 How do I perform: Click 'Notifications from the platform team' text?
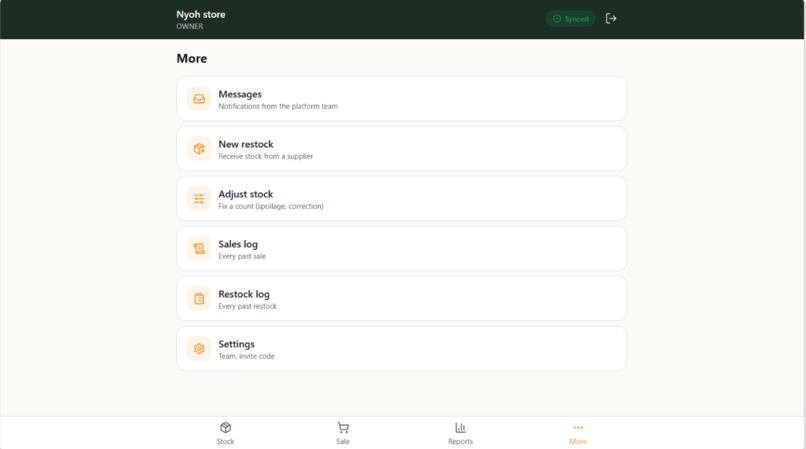(x=278, y=106)
